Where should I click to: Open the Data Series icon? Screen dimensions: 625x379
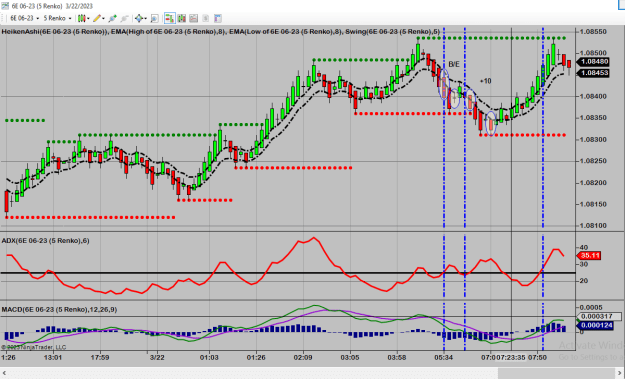coord(182,18)
